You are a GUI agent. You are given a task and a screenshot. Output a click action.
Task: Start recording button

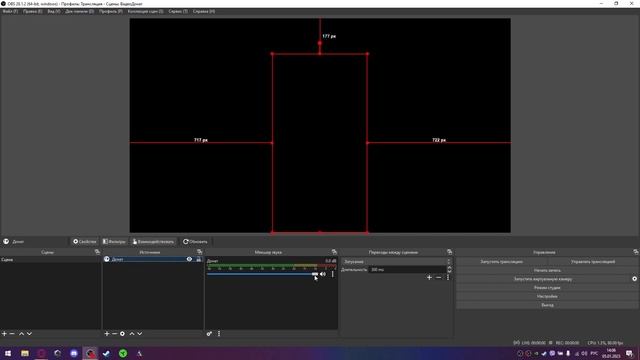point(547,270)
